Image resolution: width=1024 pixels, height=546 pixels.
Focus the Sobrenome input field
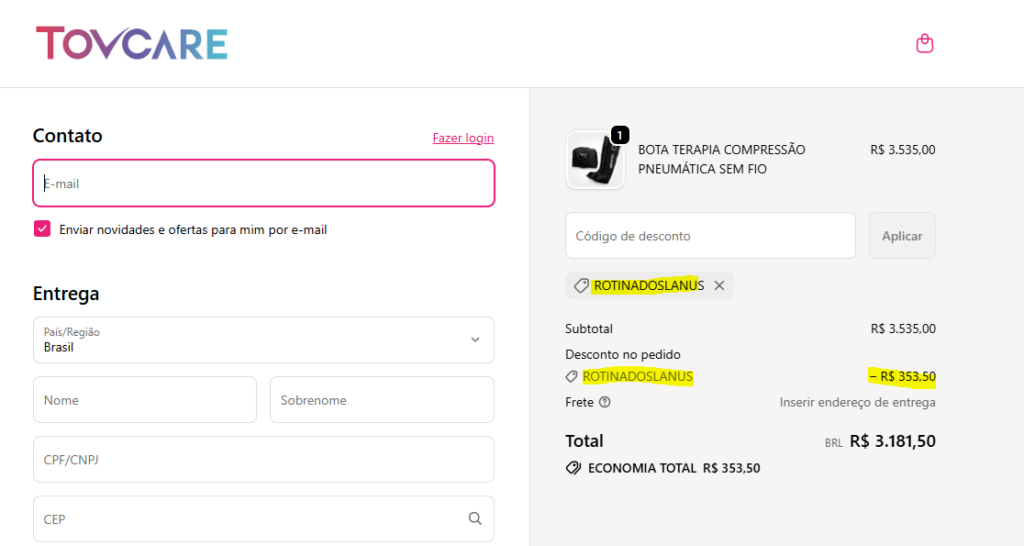[x=382, y=400]
